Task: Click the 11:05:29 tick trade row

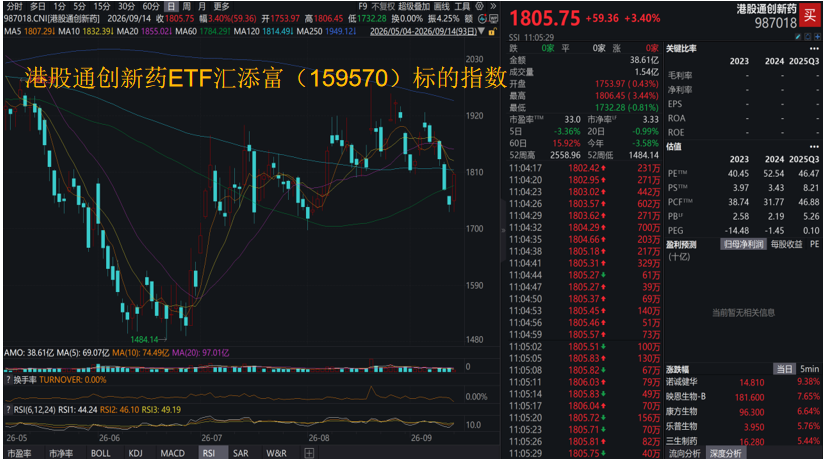Action: [x=584, y=453]
